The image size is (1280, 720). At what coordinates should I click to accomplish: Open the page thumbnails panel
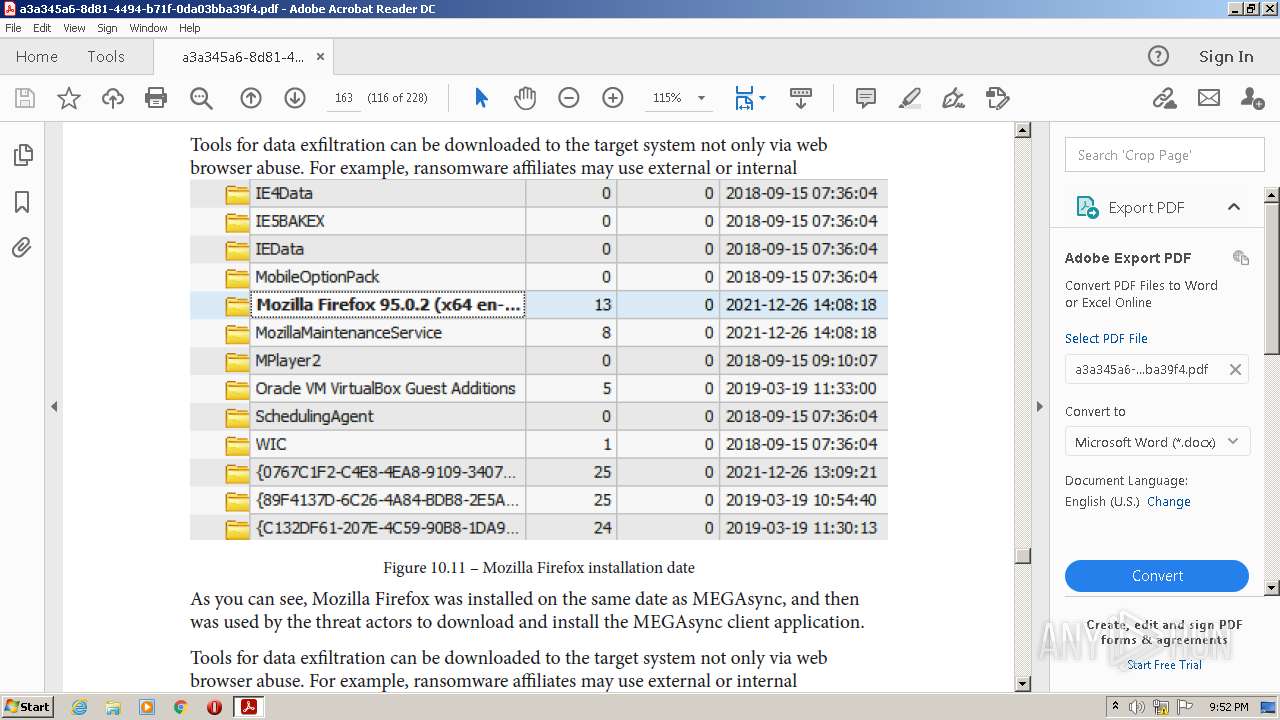(x=22, y=155)
